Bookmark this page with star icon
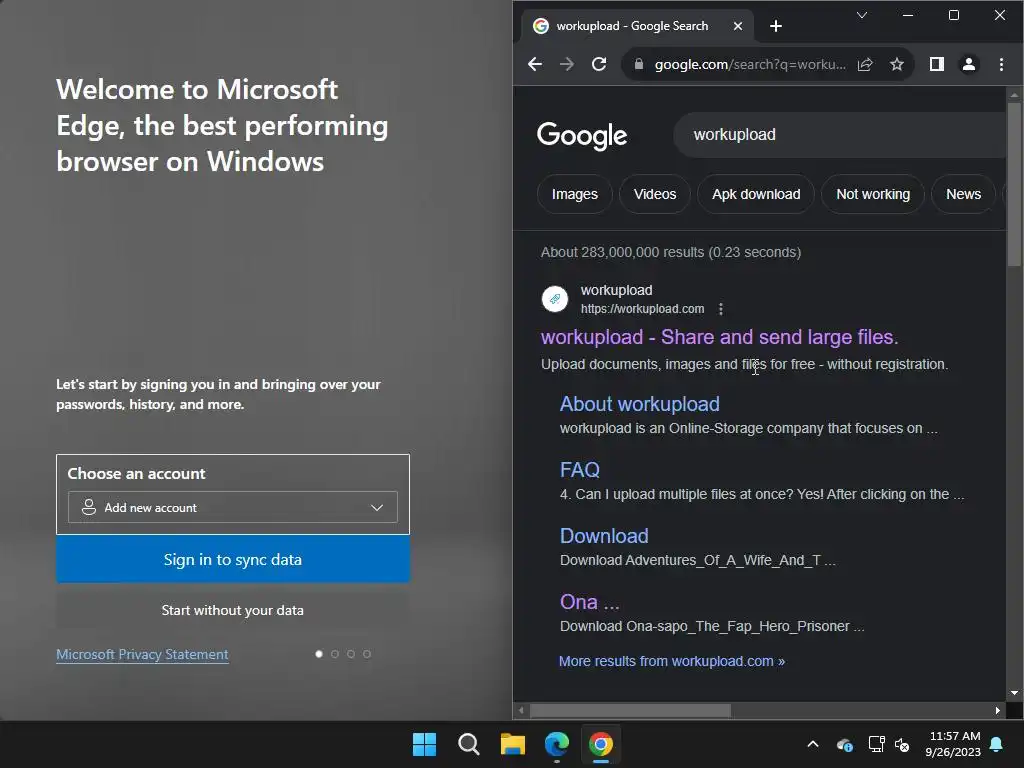 [x=897, y=64]
